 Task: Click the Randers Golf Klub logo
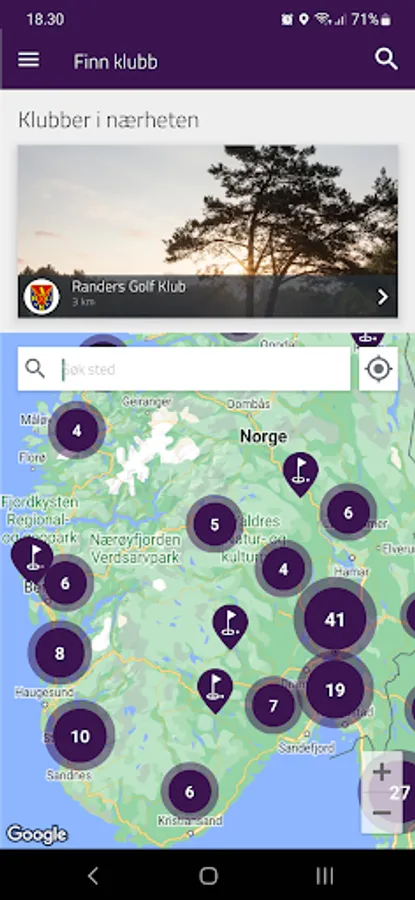42,296
